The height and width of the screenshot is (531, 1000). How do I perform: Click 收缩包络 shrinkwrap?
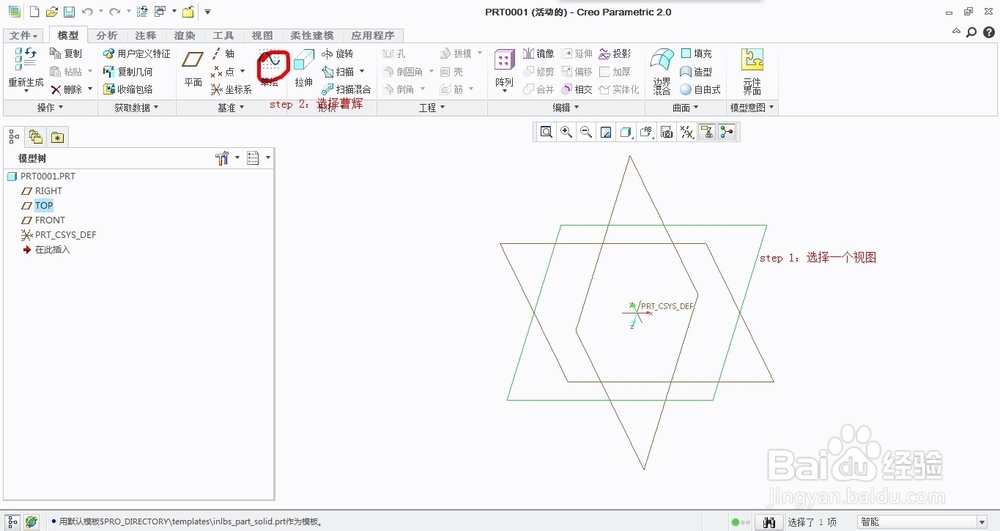pos(128,89)
